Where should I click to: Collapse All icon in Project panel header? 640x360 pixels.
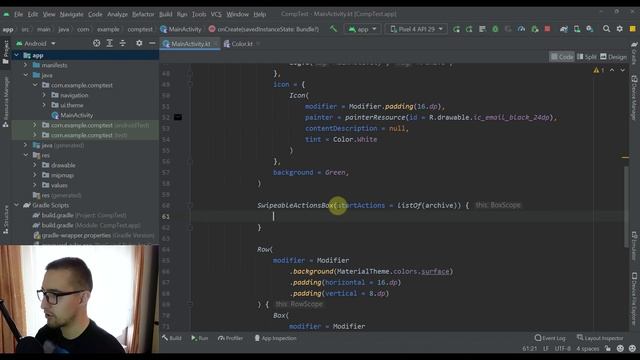[x=122, y=43]
